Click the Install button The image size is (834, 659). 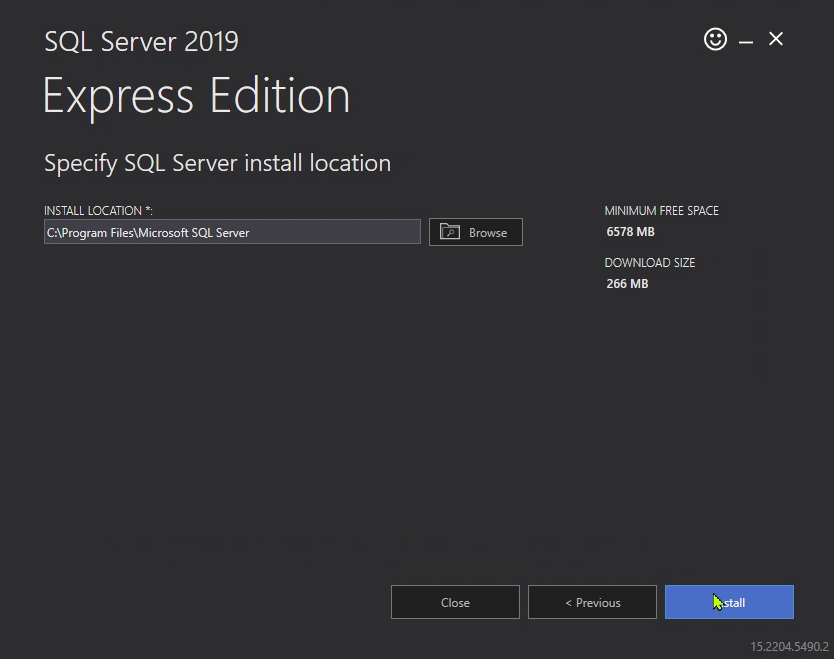pos(729,602)
